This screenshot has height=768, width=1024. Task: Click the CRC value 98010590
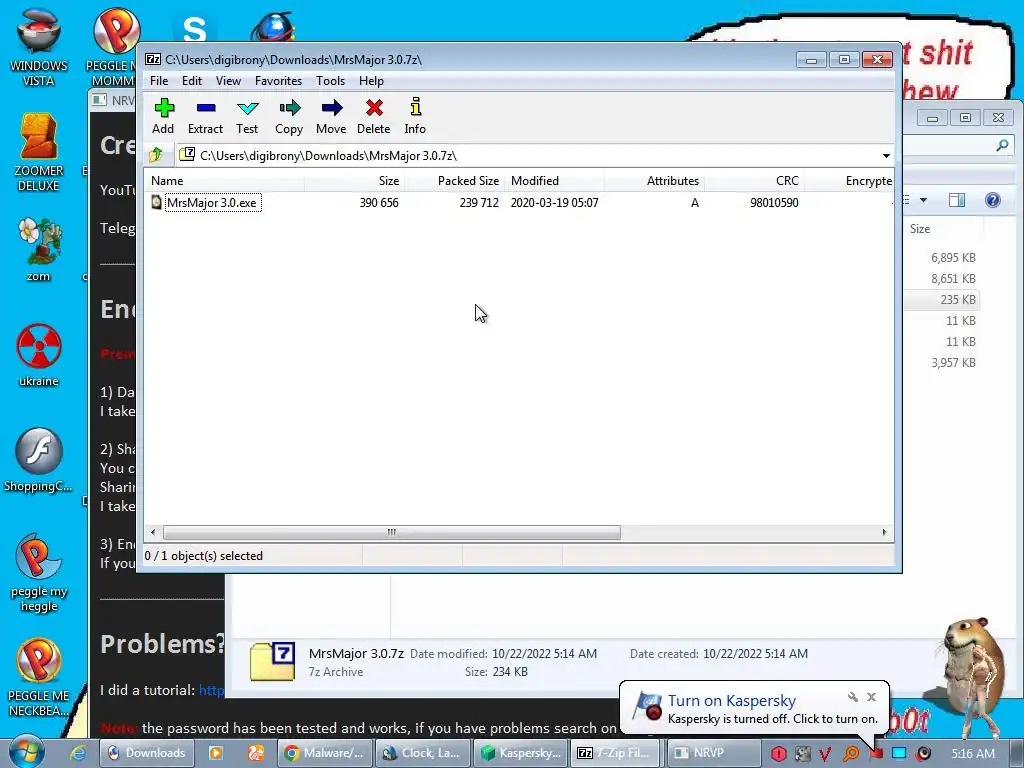point(774,202)
